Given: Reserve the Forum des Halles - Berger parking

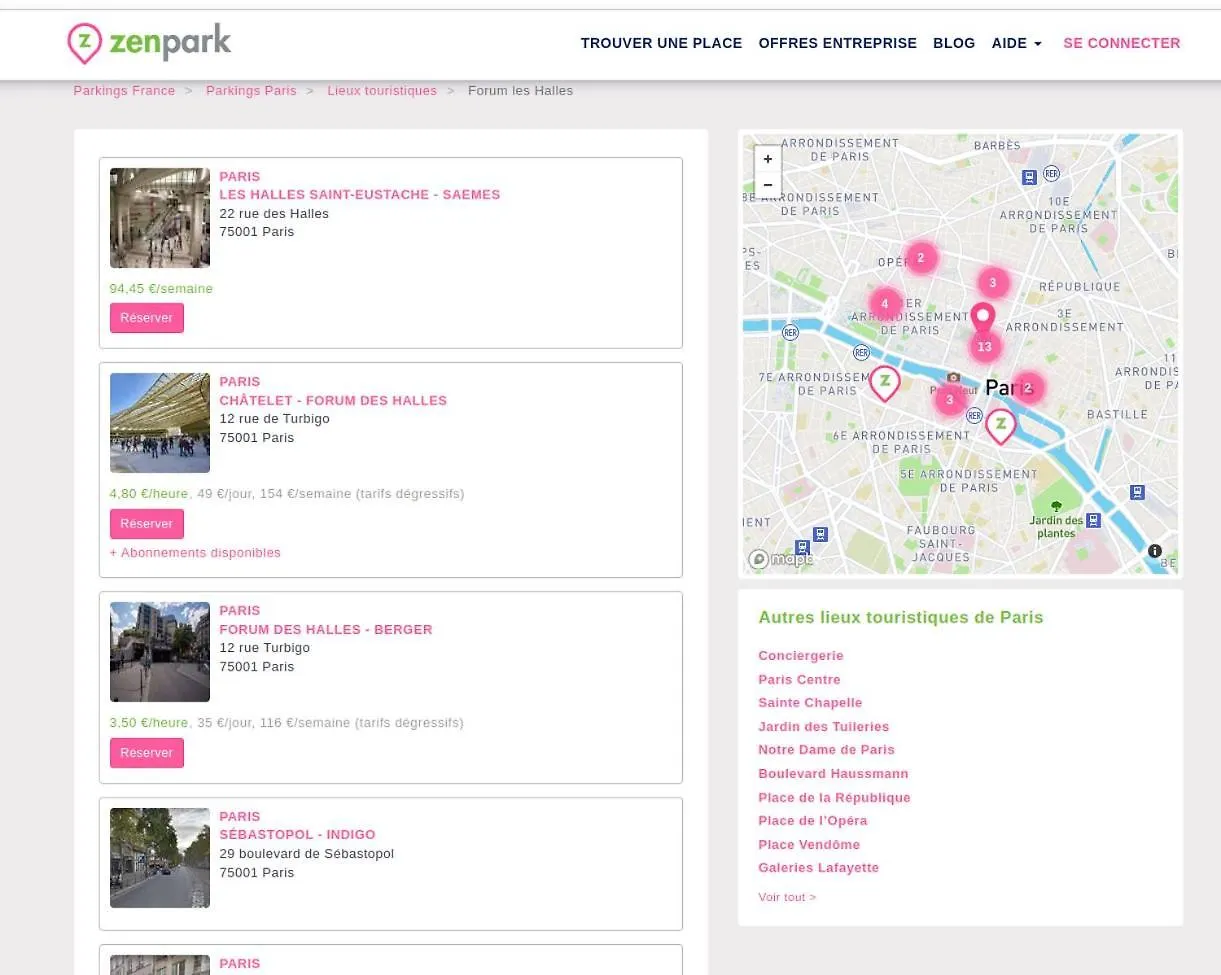Looking at the screenshot, I should [147, 753].
